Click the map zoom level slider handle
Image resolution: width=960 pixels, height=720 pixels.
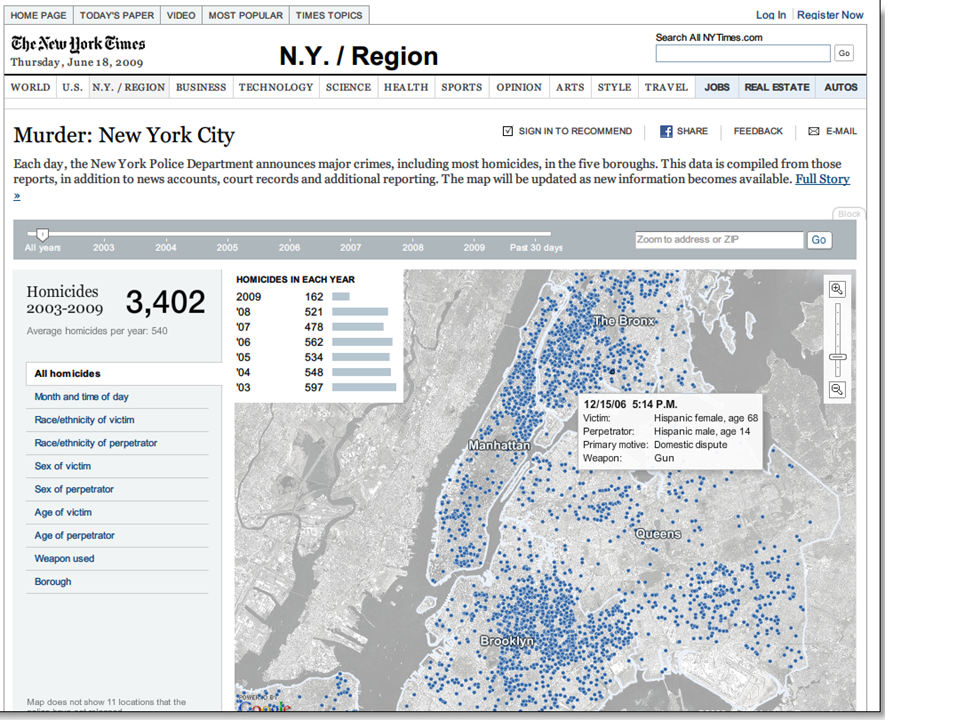[x=837, y=357]
